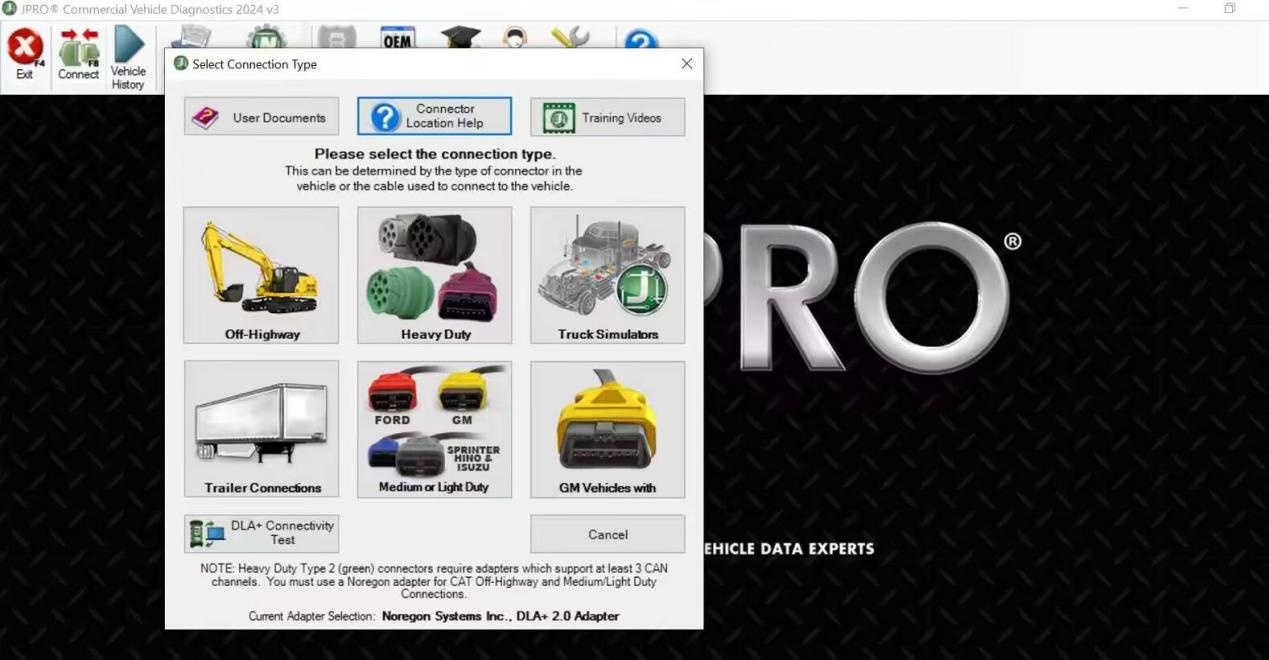Click the green gear icon in toolbar
Screen dimensions: 1269x660
coord(266,37)
